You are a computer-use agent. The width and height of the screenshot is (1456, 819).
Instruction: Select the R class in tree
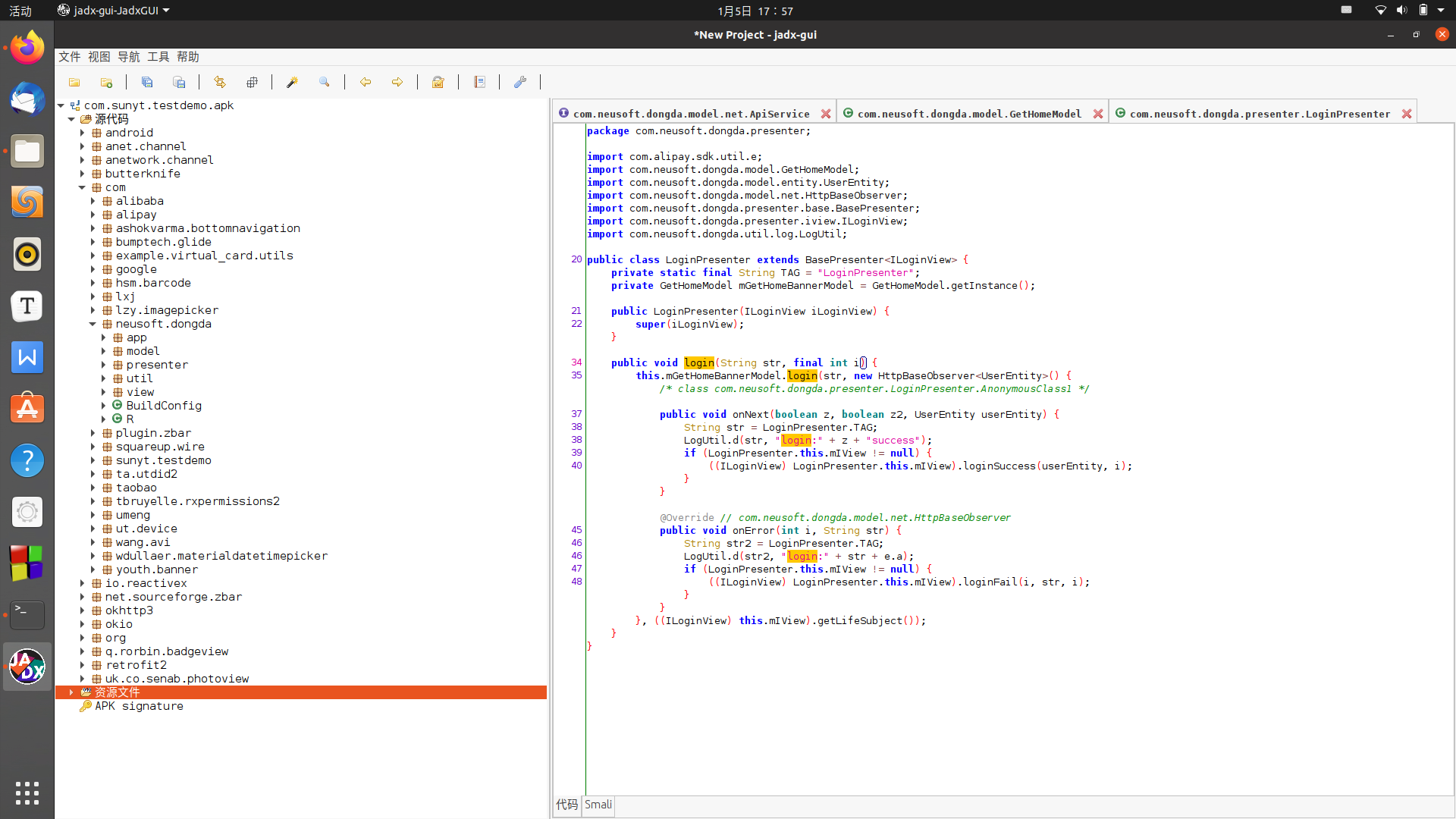[130, 419]
